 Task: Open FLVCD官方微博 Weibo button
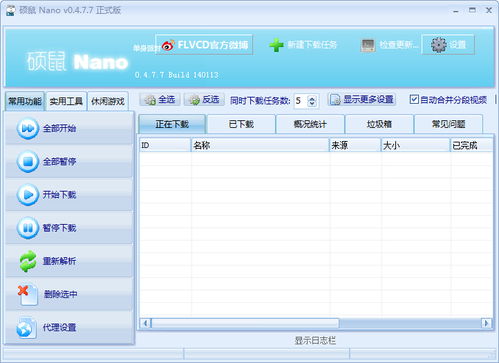tap(204, 45)
